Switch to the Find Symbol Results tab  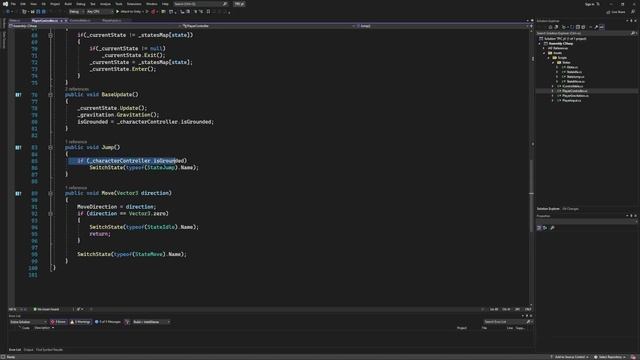pos(49,350)
